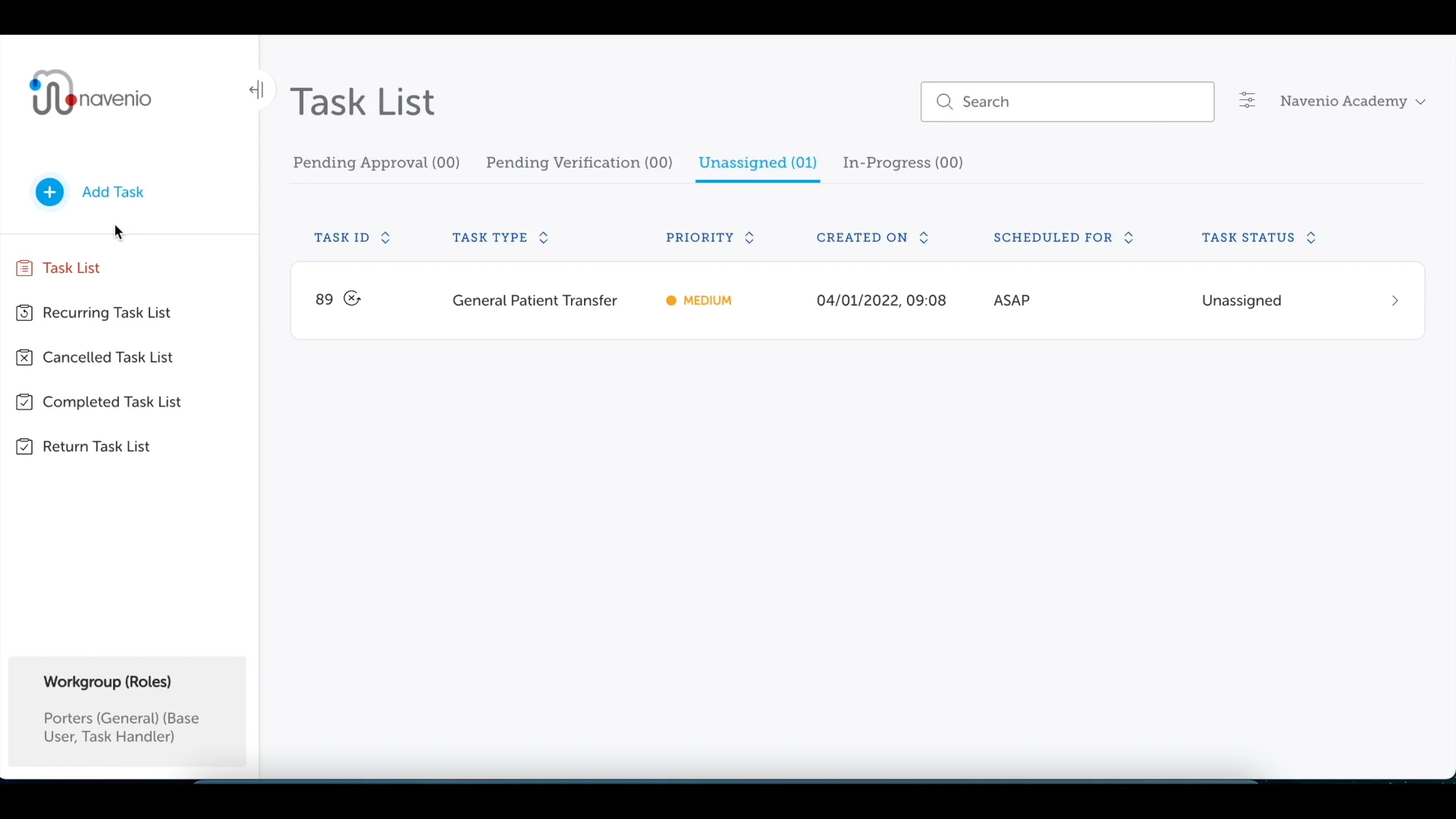Expand task 89 row chevron

[x=1395, y=302]
